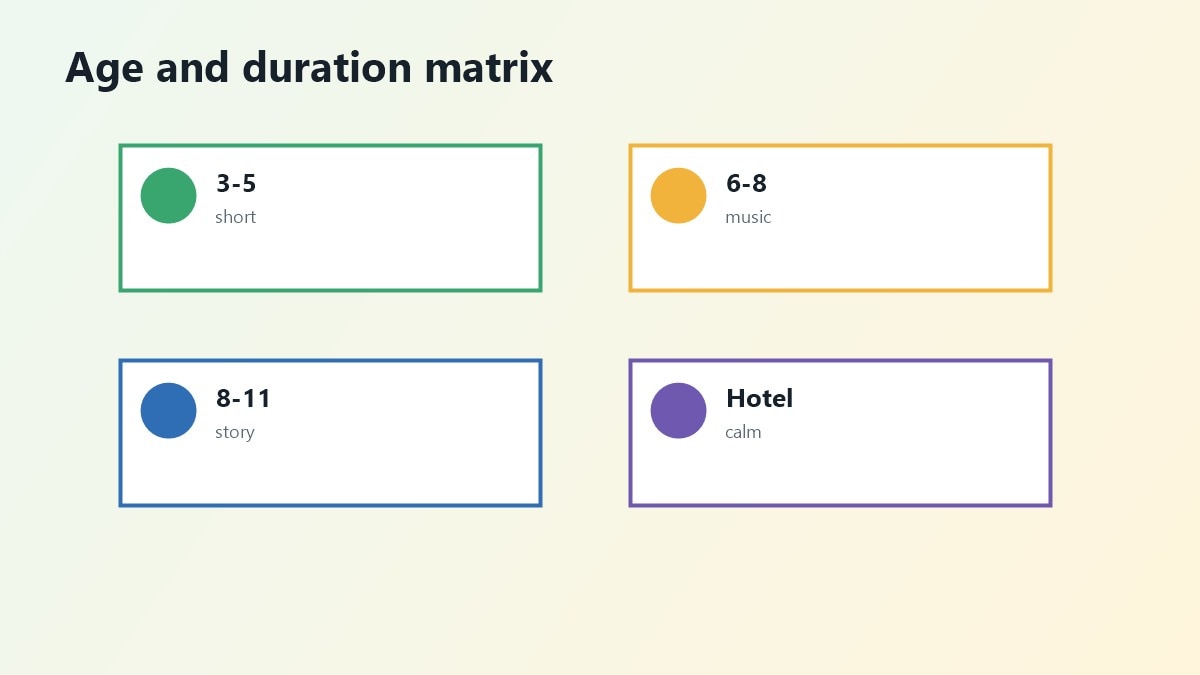
Task: Click the 'short' subtitle label
Action: tap(235, 217)
